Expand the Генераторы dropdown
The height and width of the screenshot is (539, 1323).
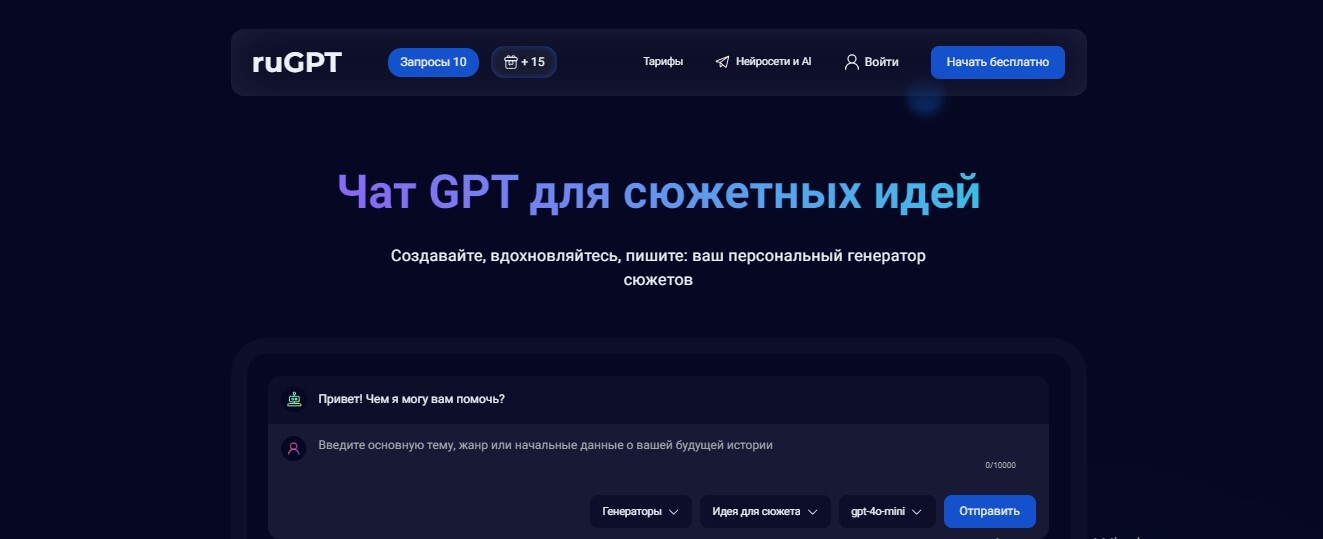pyautogui.click(x=640, y=511)
